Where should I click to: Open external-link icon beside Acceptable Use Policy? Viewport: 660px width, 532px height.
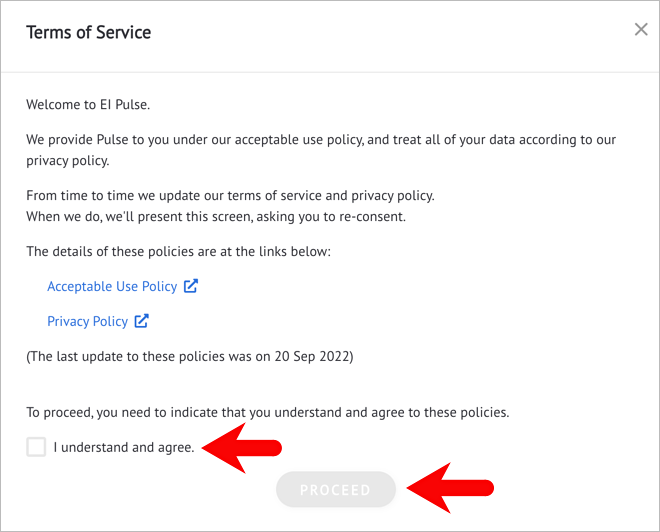click(191, 286)
